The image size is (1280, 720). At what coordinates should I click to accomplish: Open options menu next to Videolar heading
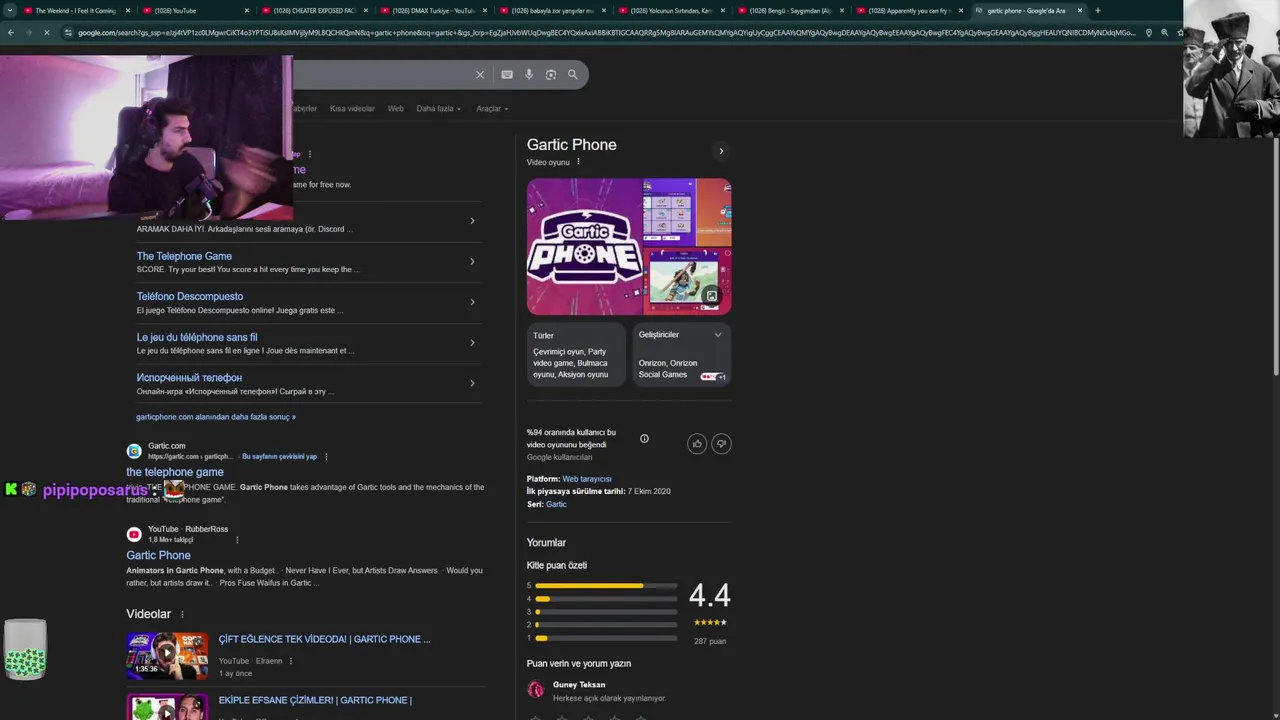[x=182, y=614]
